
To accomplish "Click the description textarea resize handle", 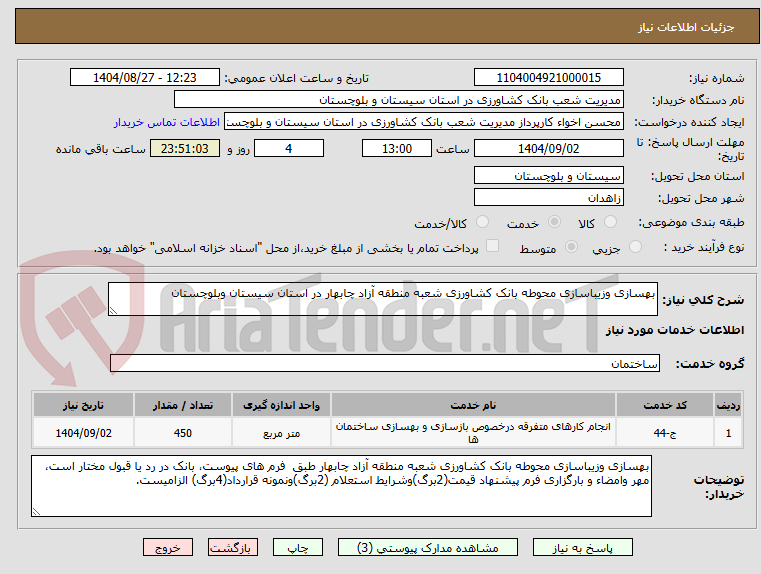I will click(x=113, y=311).
